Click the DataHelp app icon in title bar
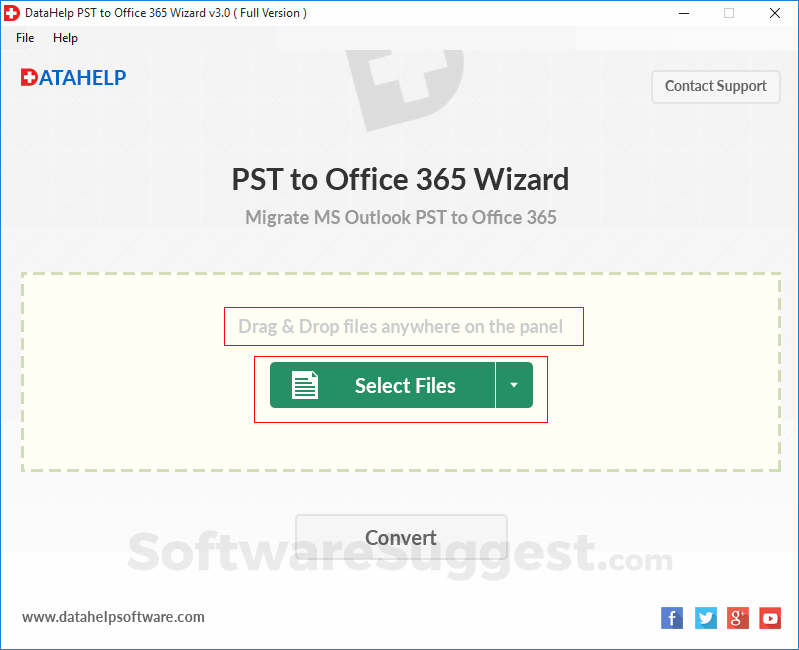799x650 pixels. (11, 13)
